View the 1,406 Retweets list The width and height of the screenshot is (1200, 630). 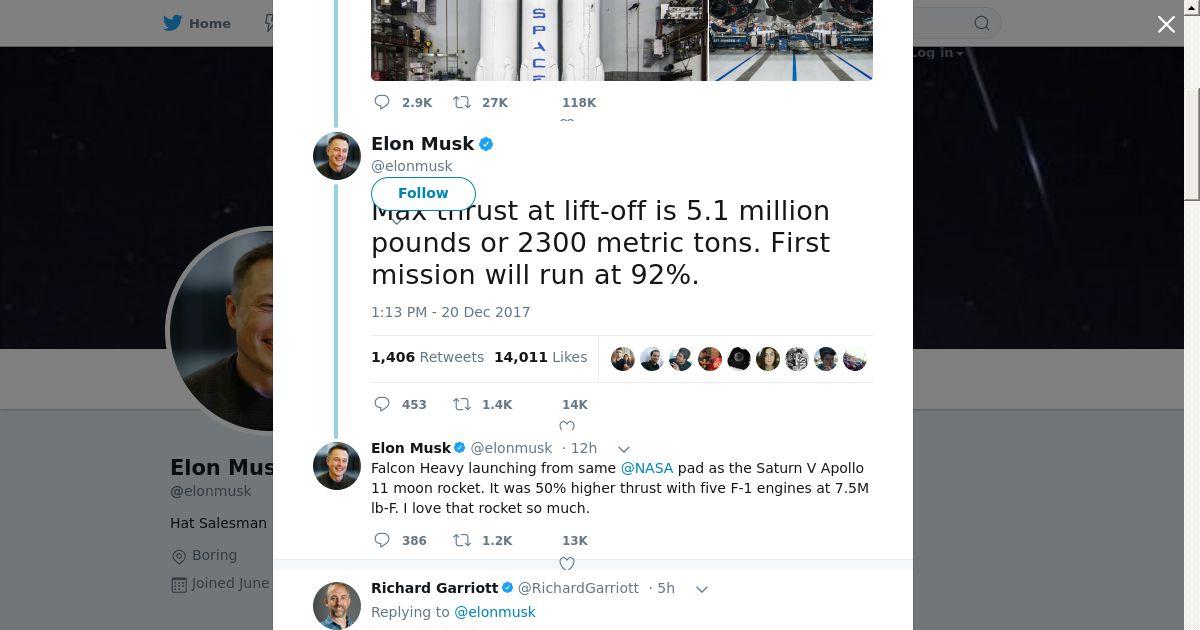(x=427, y=357)
